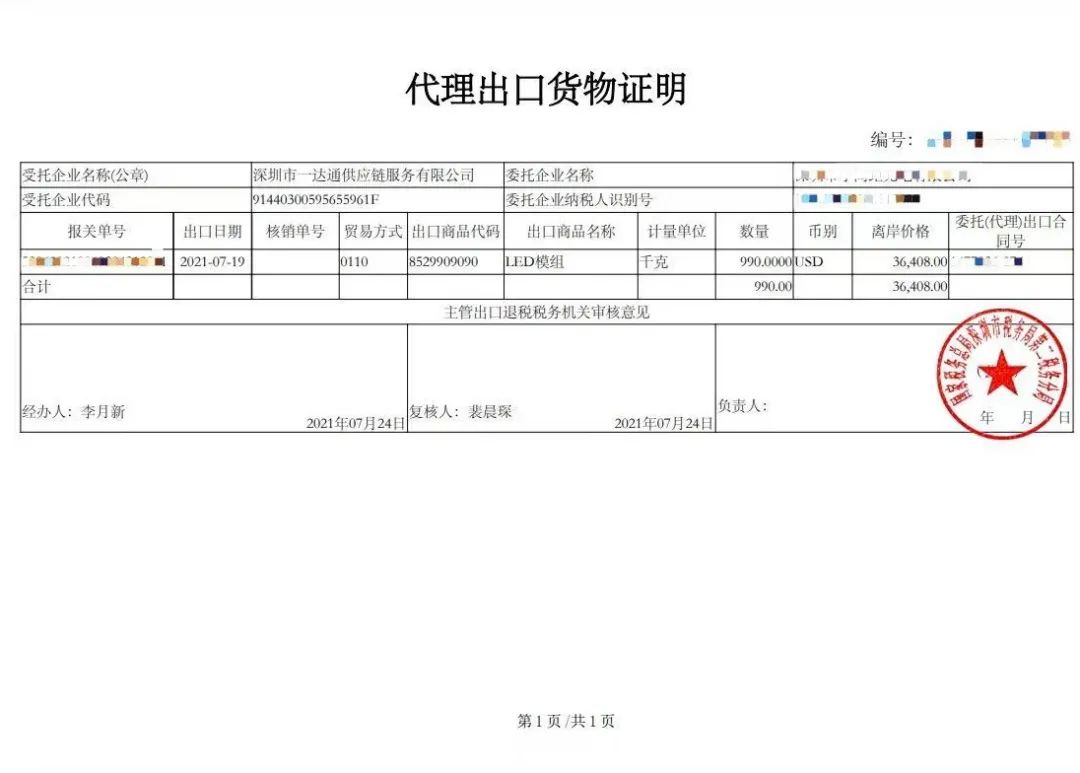The image size is (1080, 773).
Task: Click the 主管出口退税税务机关审核意见 heading
Action: (546, 312)
